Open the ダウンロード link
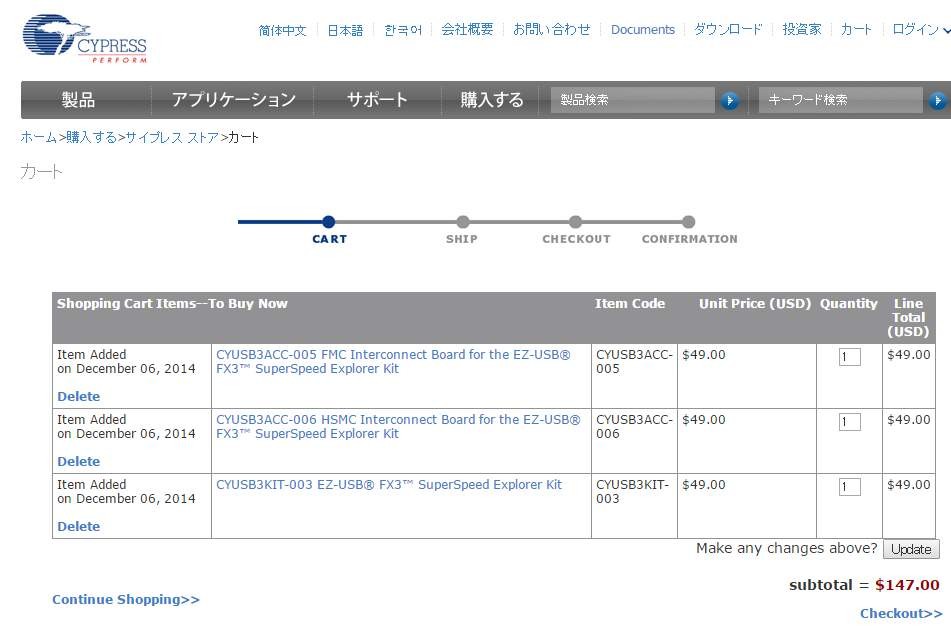The image size is (951, 626). coord(728,29)
